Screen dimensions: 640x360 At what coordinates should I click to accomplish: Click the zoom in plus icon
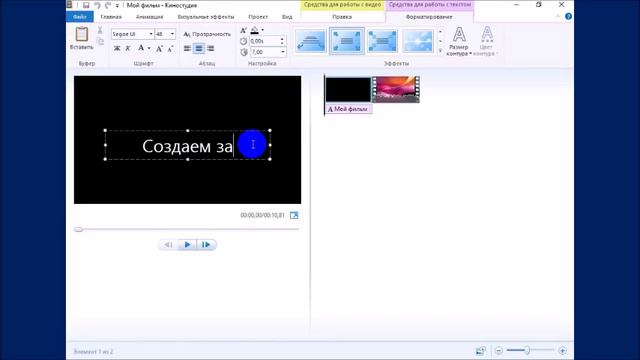coord(562,351)
